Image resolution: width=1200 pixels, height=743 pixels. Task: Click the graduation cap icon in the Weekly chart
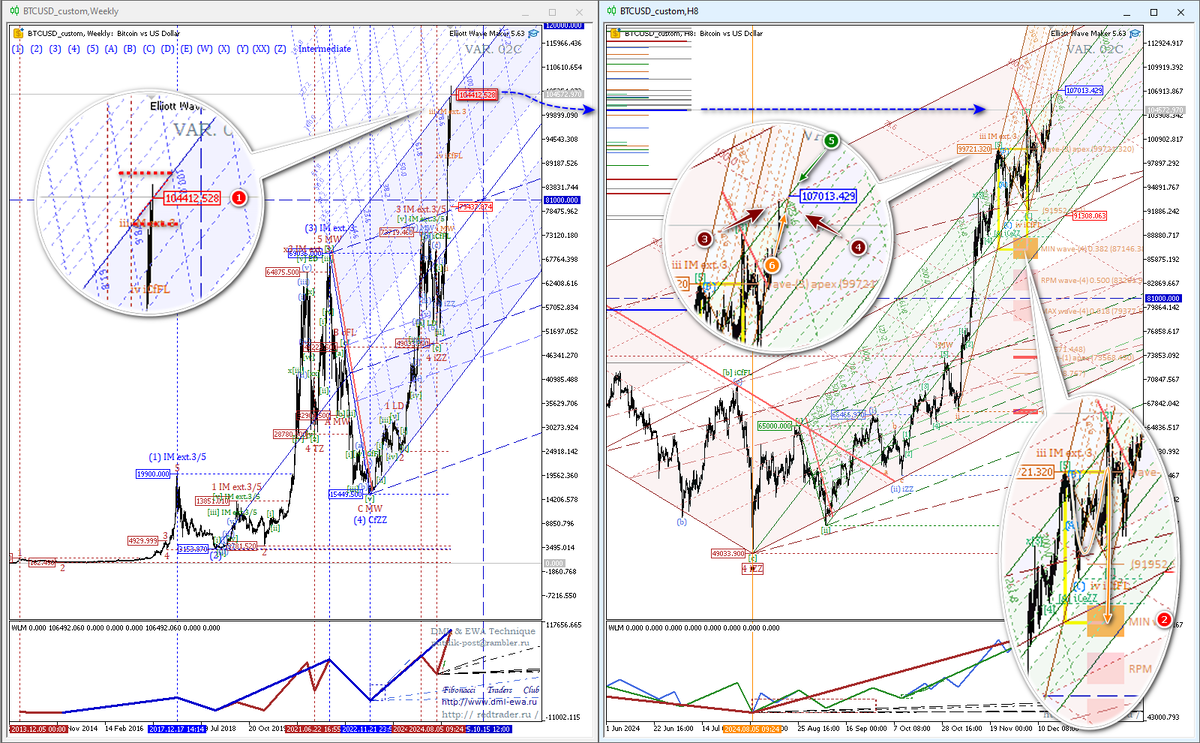tap(533, 33)
